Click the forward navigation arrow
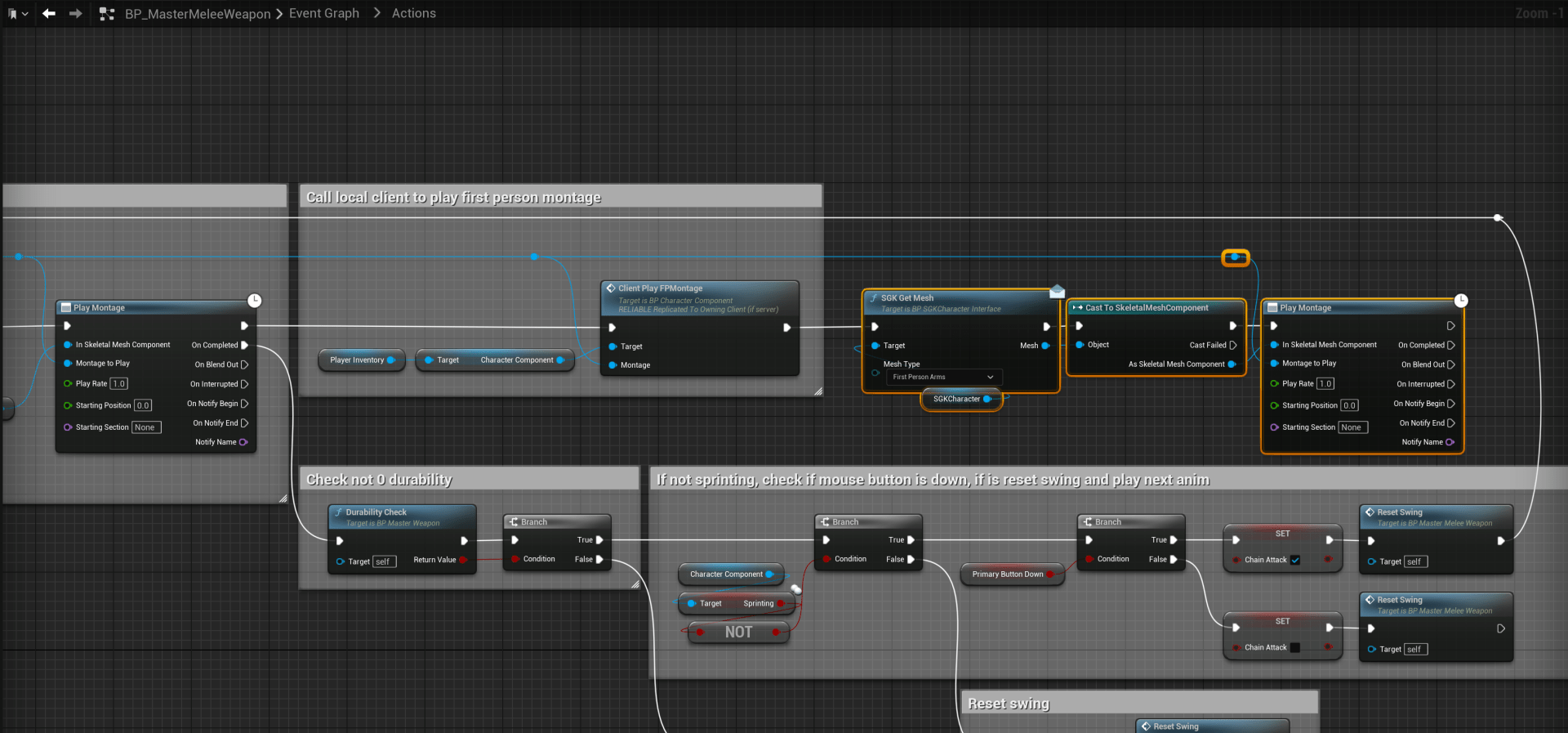The width and height of the screenshot is (1568, 733). pyautogui.click(x=75, y=13)
